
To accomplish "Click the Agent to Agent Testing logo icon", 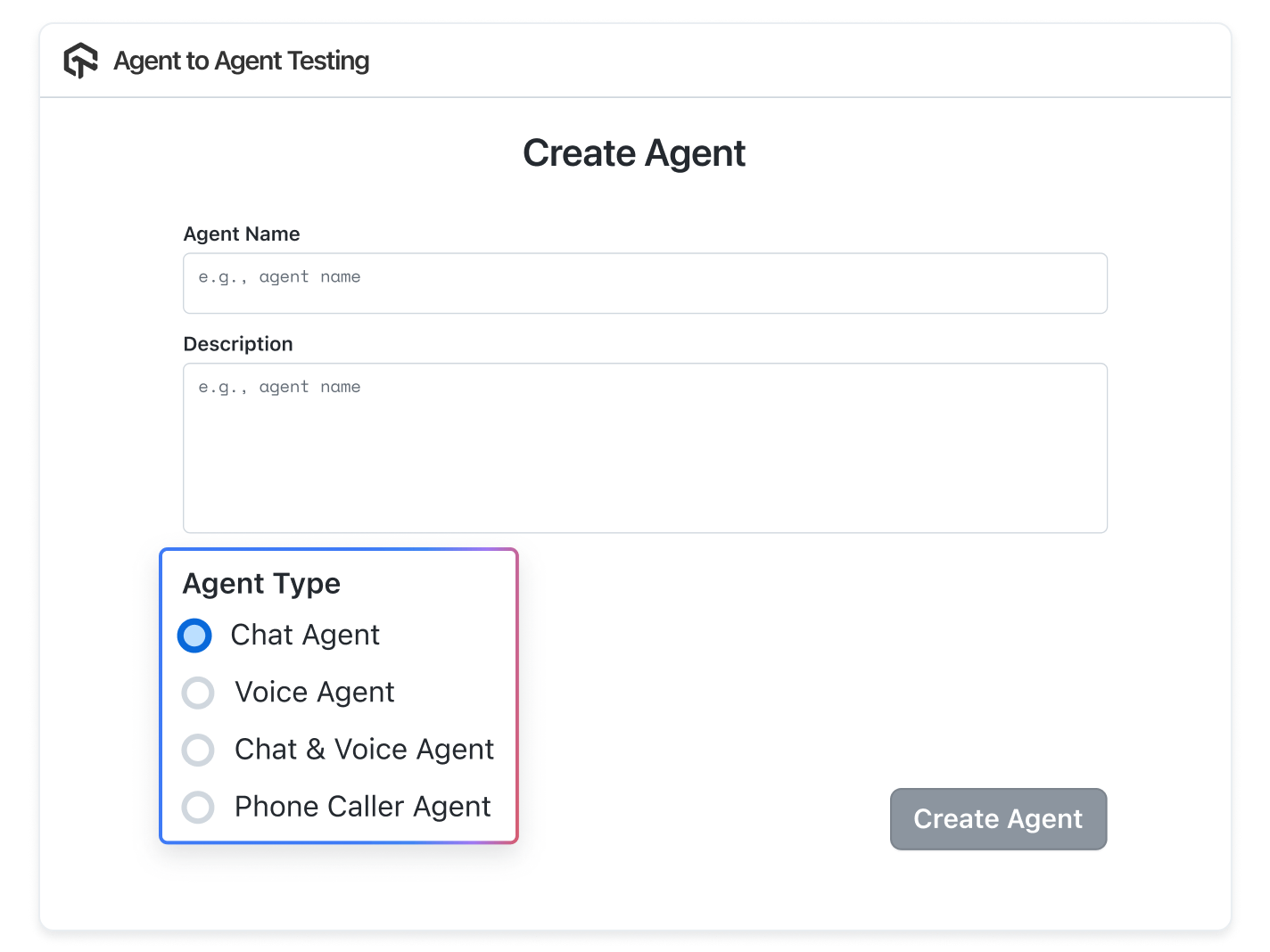I will coord(82,61).
